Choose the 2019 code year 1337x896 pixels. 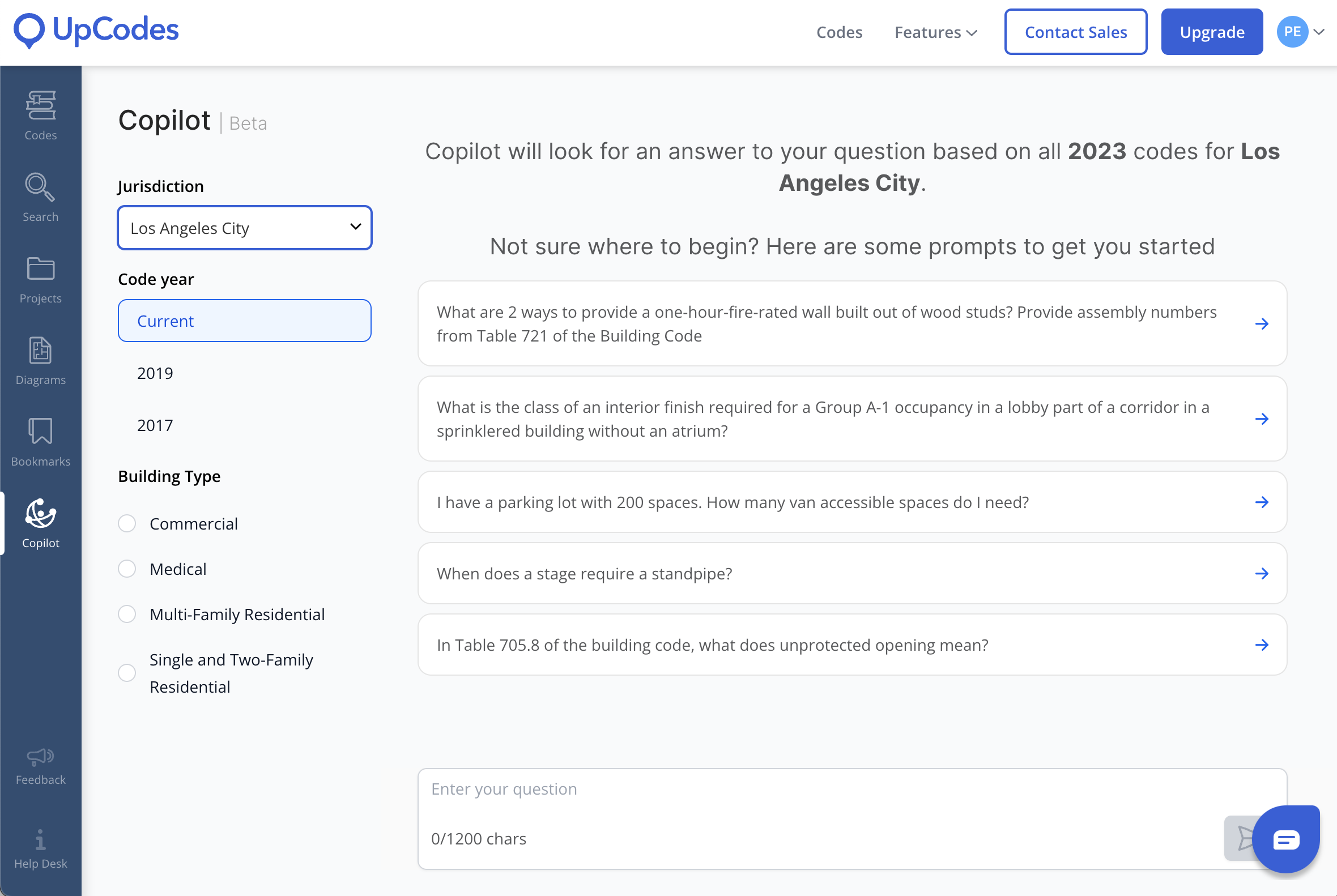point(155,373)
